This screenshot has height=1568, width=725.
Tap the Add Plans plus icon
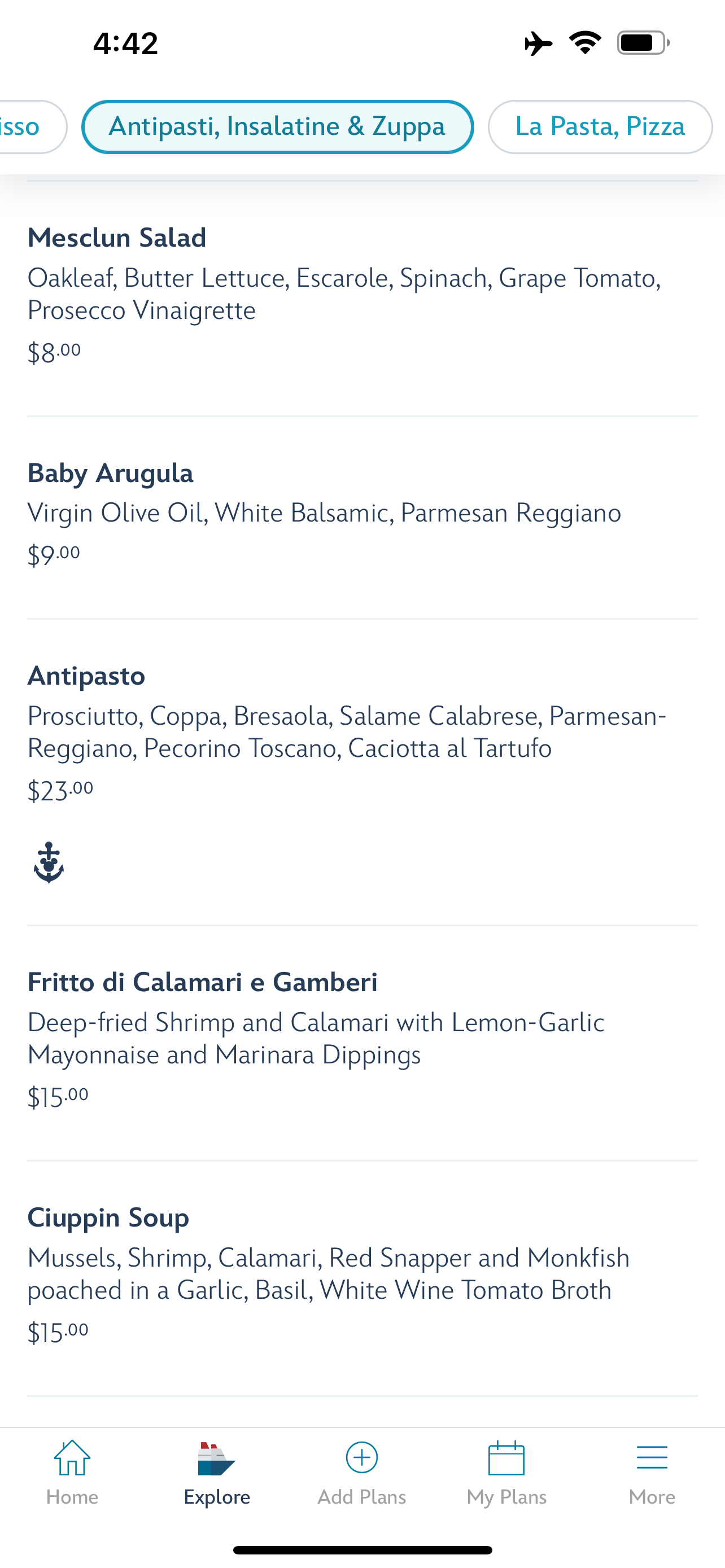361,1458
